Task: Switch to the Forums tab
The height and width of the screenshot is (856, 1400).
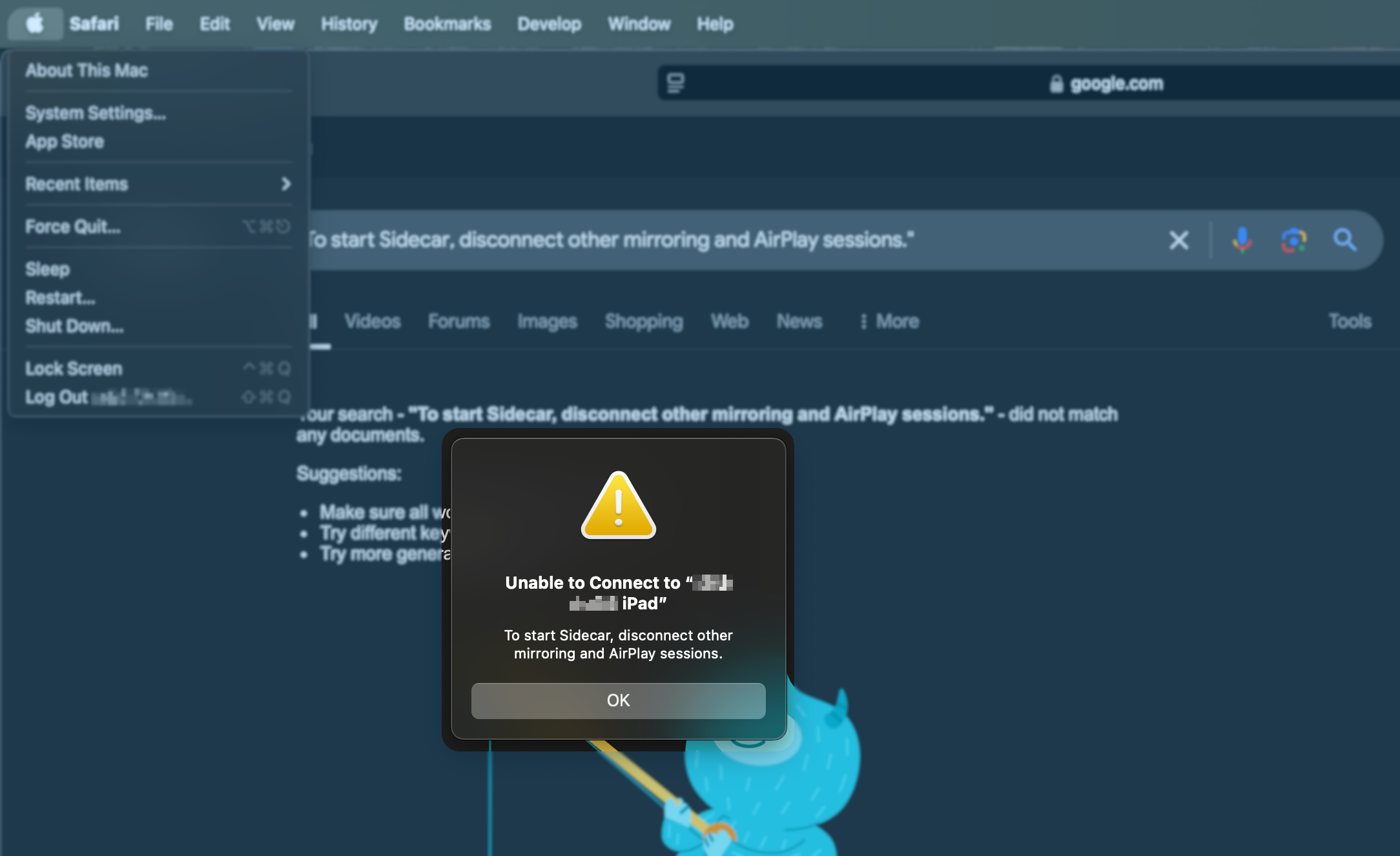Action: point(458,321)
